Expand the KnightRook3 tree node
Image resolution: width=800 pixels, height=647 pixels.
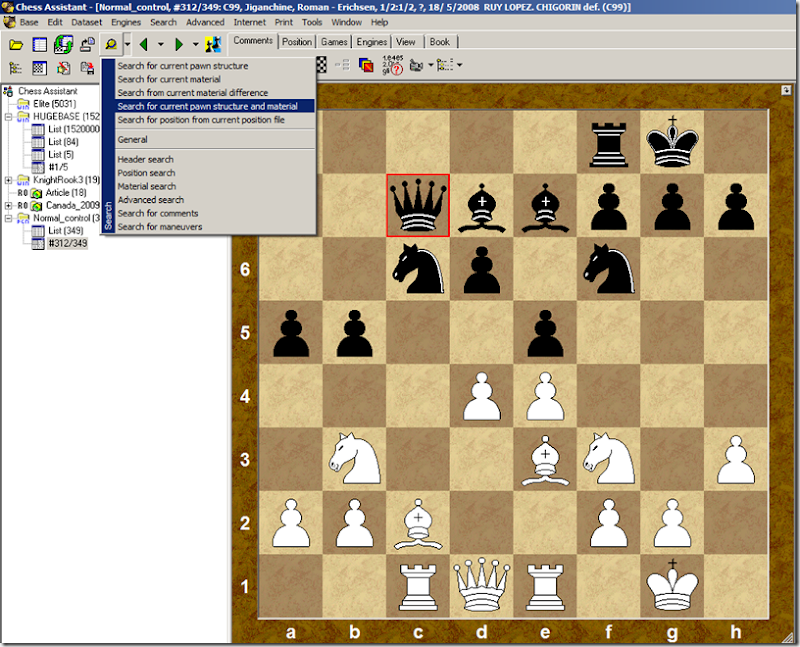[x=9, y=180]
